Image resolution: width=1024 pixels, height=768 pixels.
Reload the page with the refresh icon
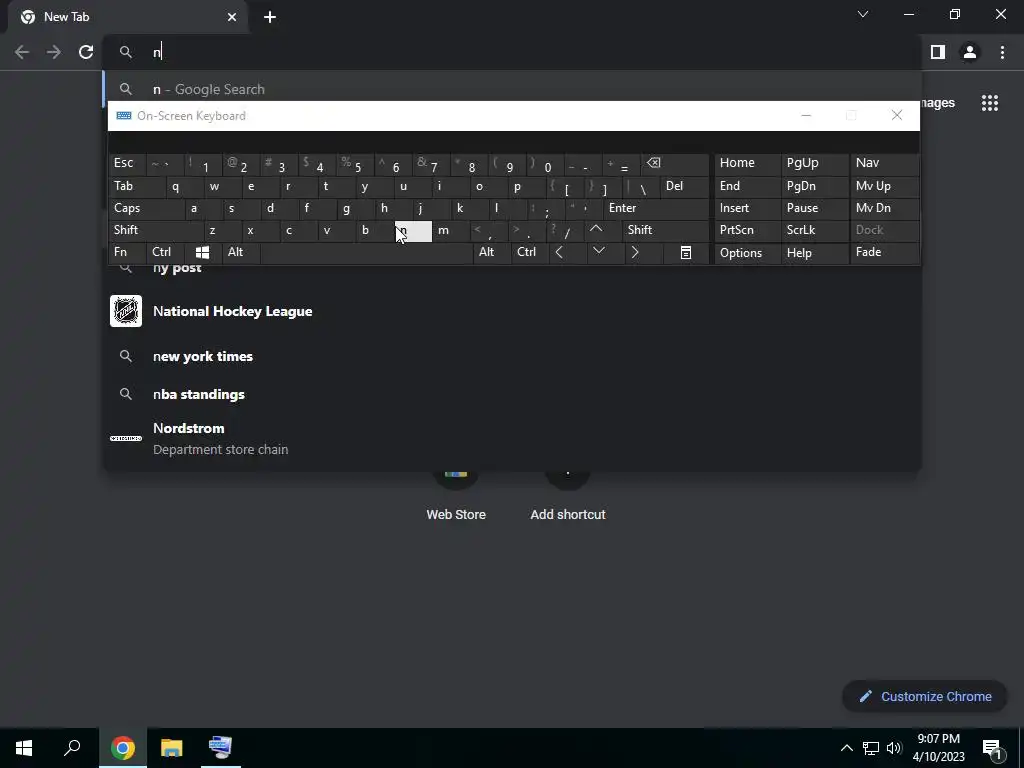click(86, 52)
